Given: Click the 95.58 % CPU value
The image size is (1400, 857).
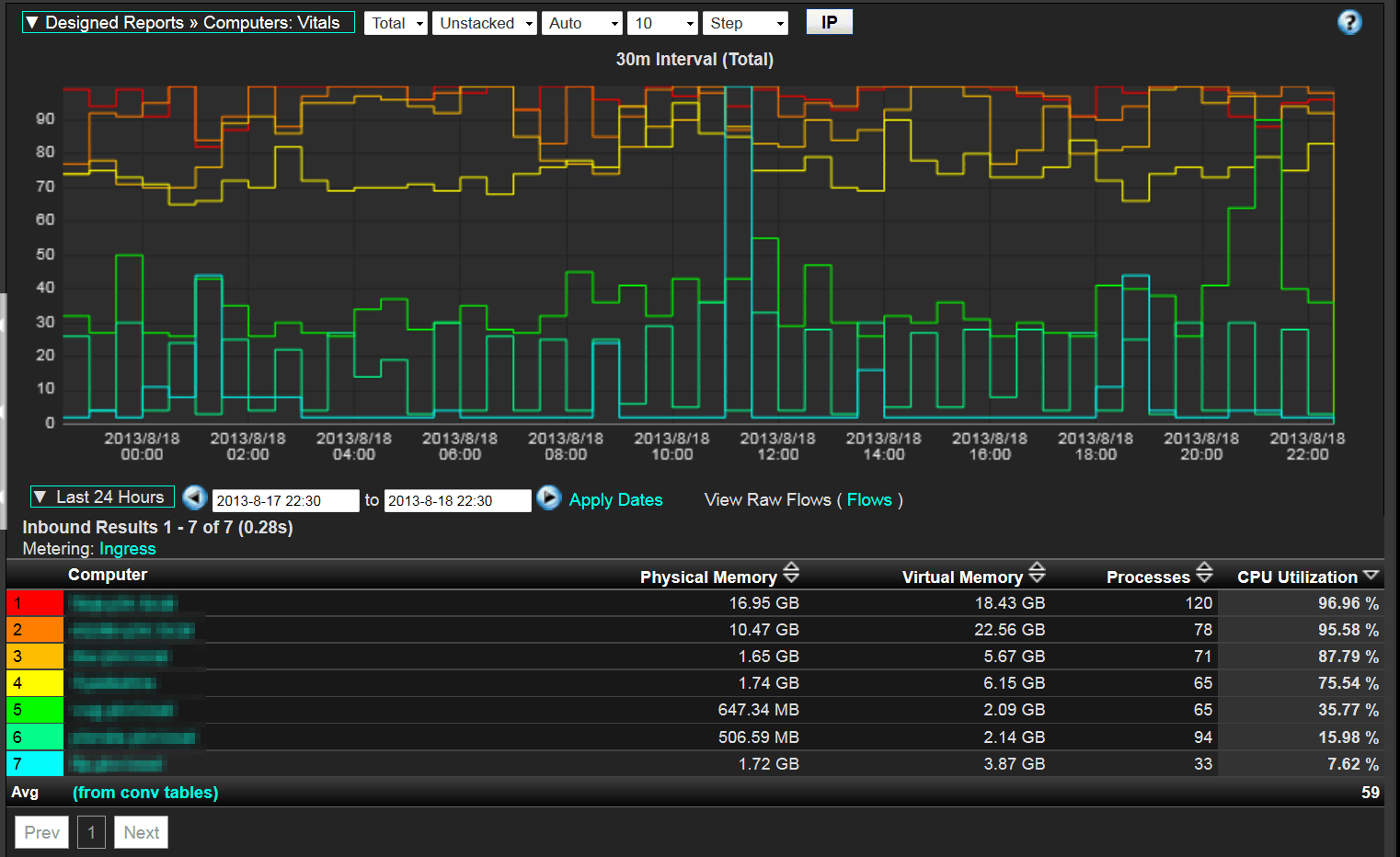Looking at the screenshot, I should (1348, 630).
